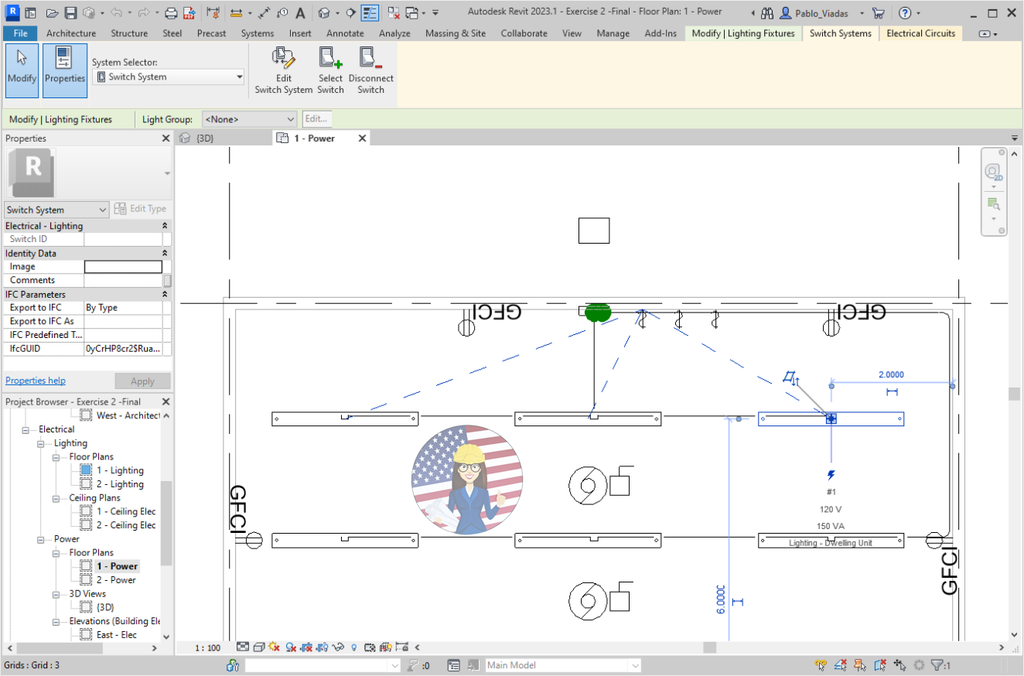
Task: Toggle the Properties palette button
Action: (x=65, y=70)
